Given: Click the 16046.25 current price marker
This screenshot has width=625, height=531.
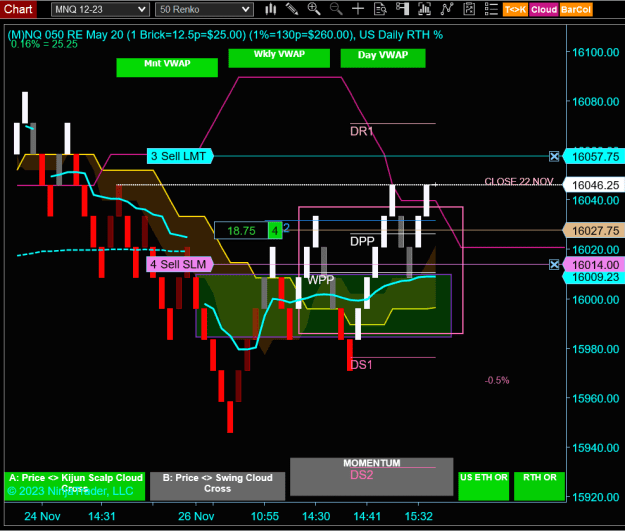Looking at the screenshot, I should click(x=594, y=185).
